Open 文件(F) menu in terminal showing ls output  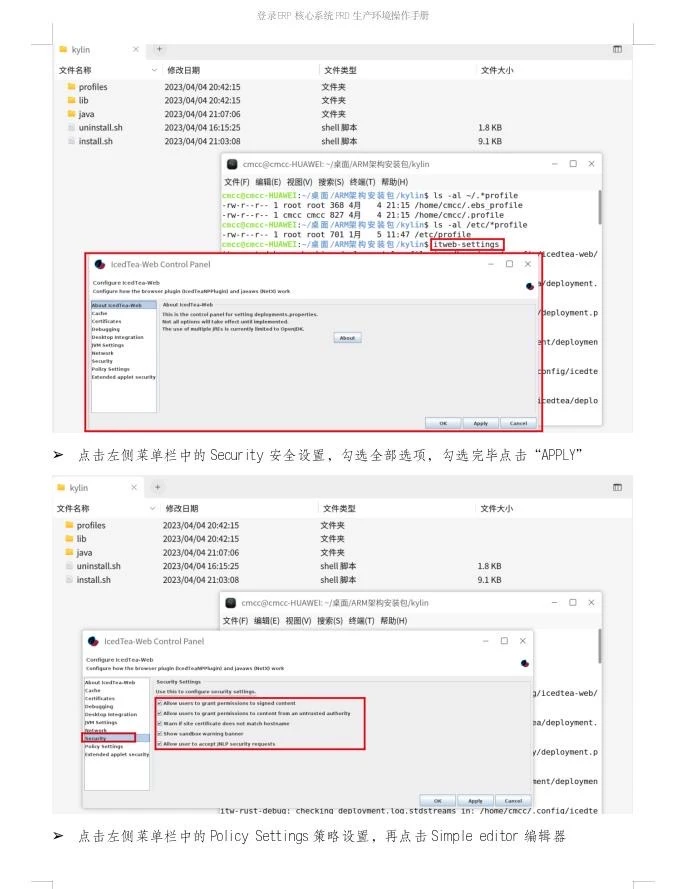click(x=236, y=182)
